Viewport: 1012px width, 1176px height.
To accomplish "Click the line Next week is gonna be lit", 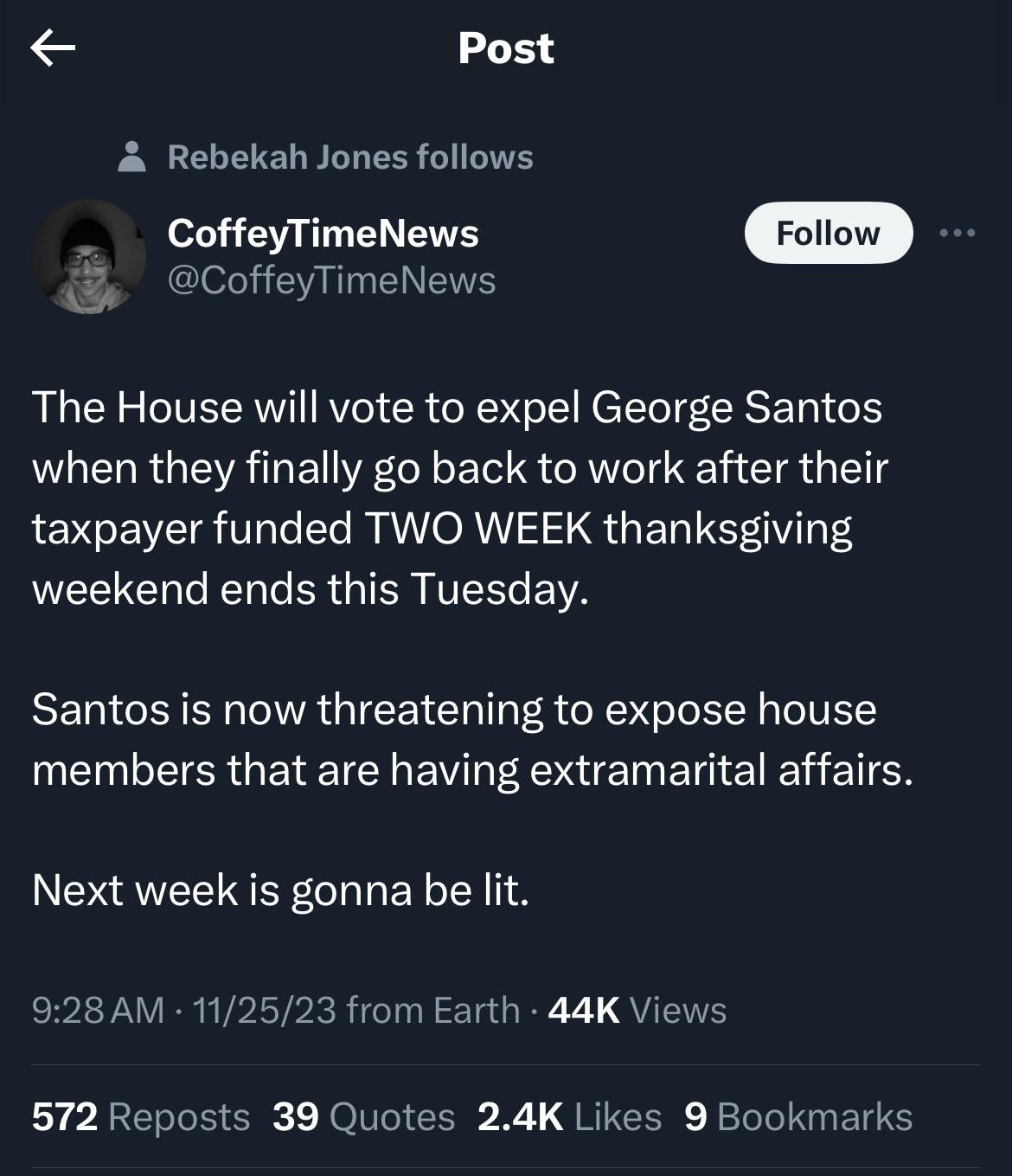I will pos(280,890).
